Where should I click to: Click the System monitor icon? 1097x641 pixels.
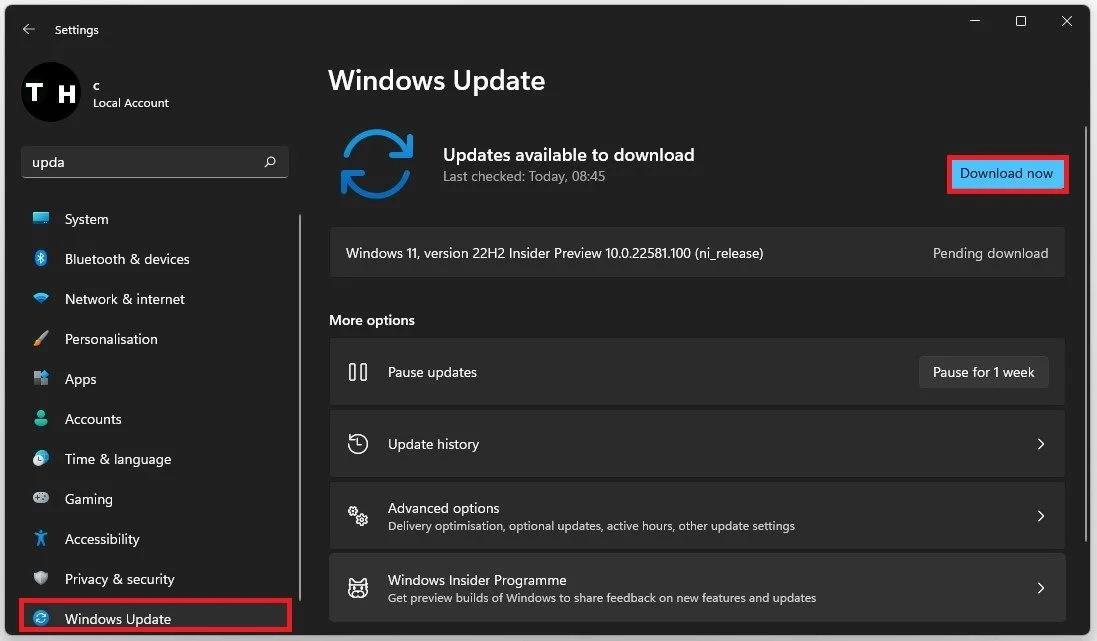click(41, 218)
